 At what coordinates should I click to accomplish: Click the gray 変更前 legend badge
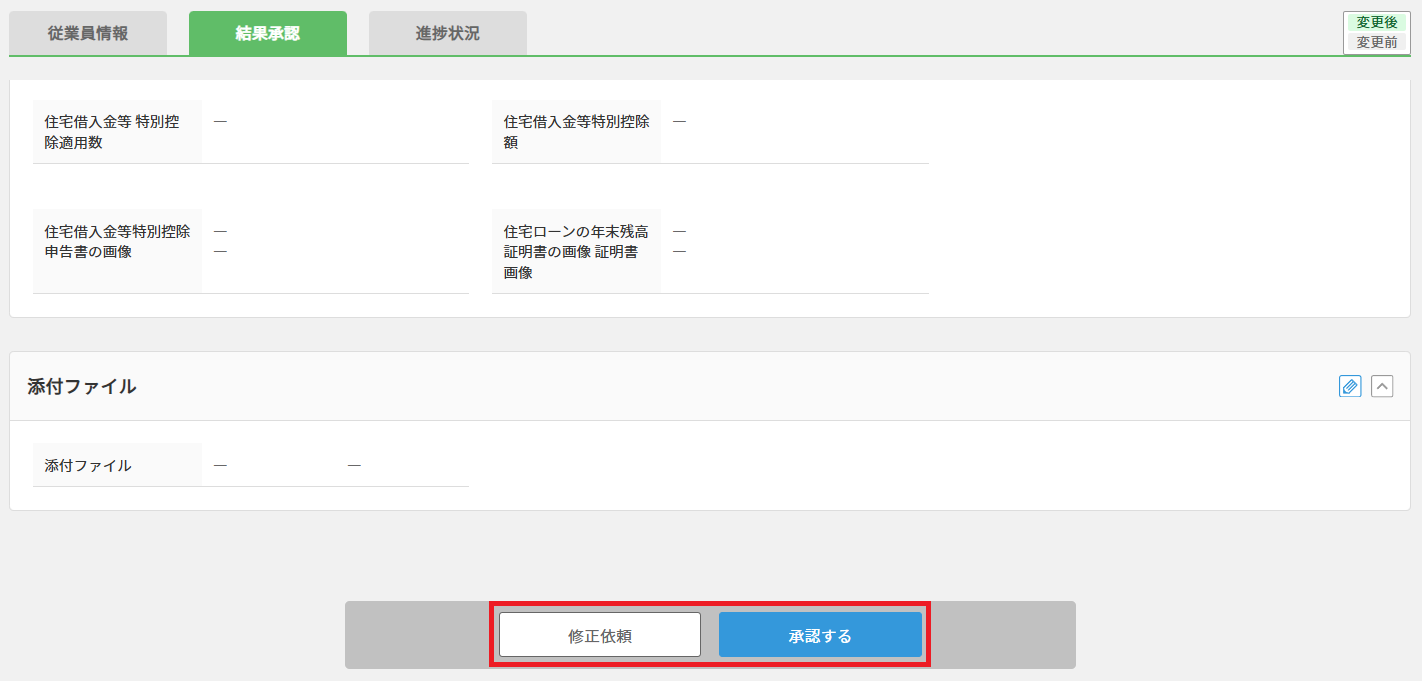[1377, 42]
